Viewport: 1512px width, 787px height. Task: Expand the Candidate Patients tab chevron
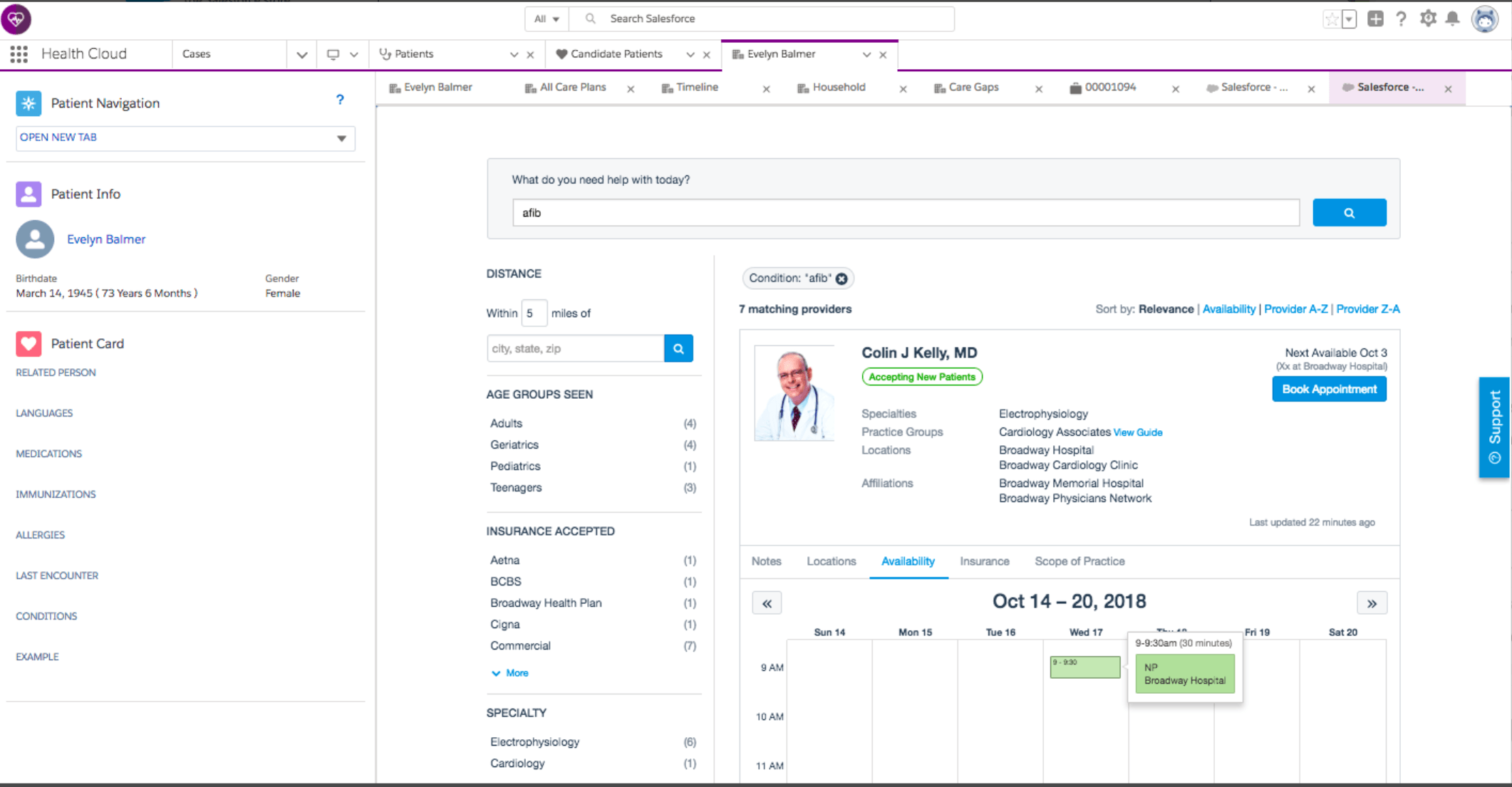tap(690, 55)
